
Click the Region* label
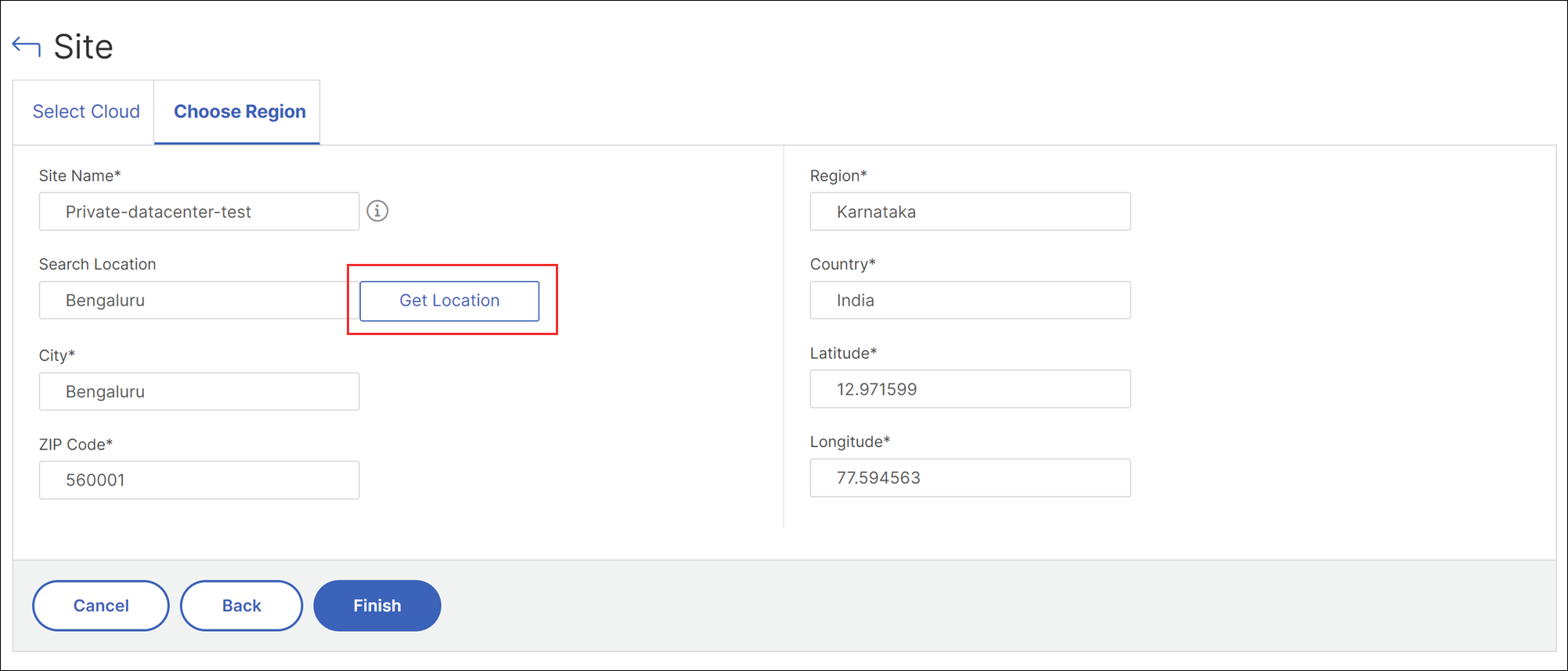click(x=838, y=175)
